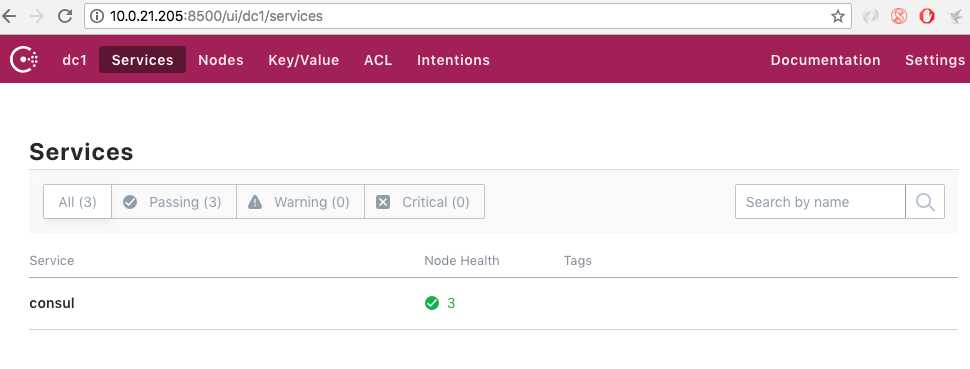
Task: Click the magnifying glass search button
Action: 925,202
